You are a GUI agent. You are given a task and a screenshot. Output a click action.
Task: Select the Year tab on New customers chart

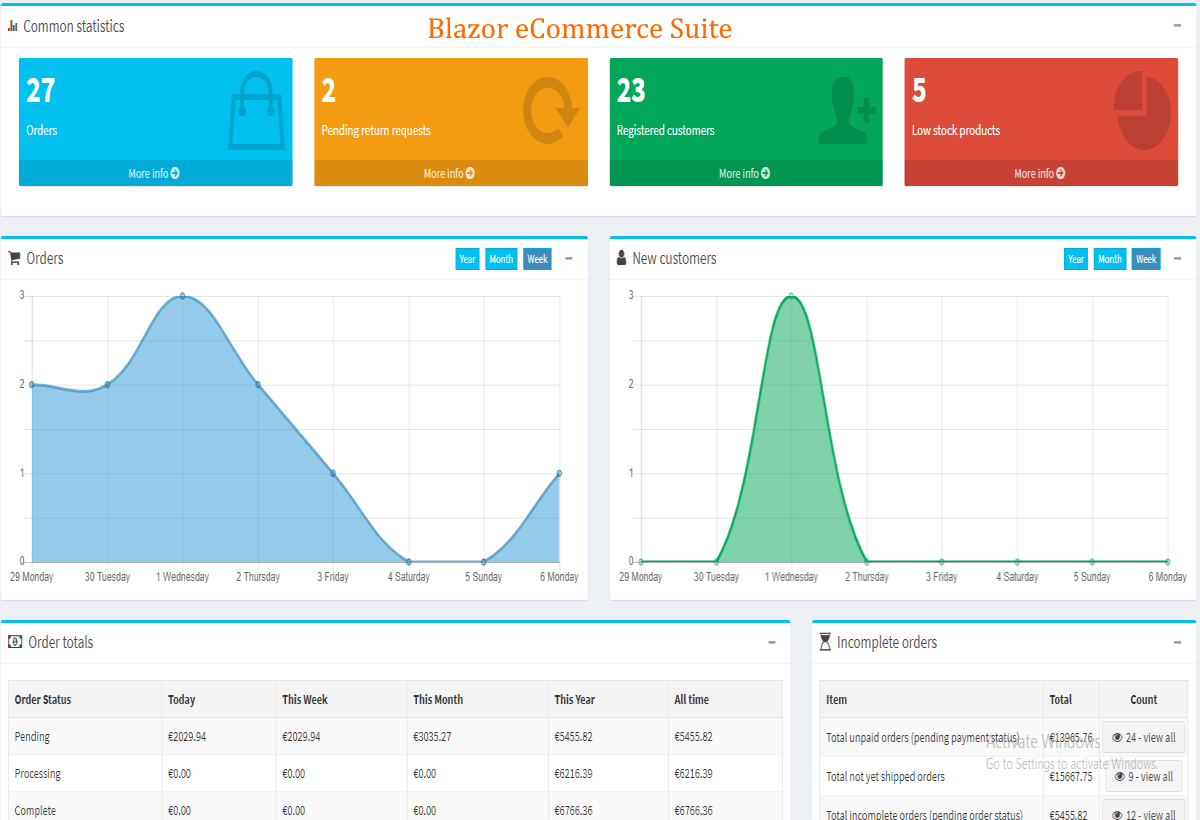(1075, 258)
